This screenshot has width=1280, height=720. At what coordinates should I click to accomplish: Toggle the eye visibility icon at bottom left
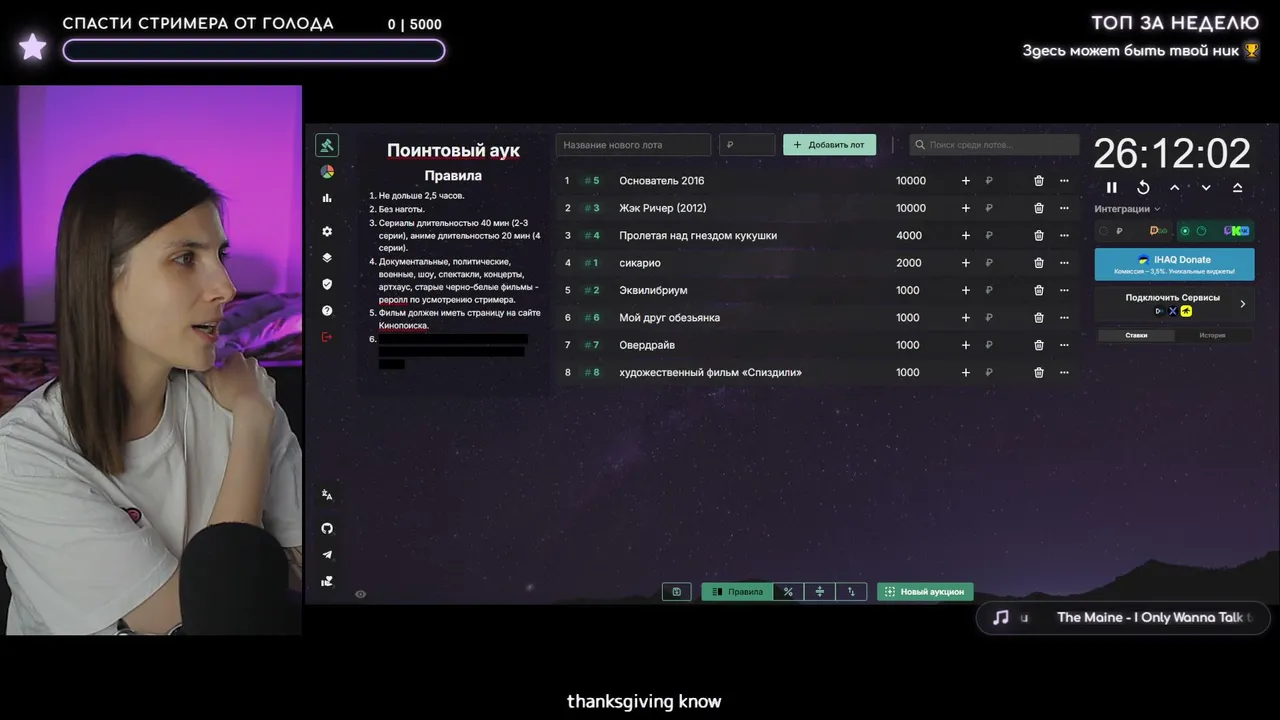[361, 594]
